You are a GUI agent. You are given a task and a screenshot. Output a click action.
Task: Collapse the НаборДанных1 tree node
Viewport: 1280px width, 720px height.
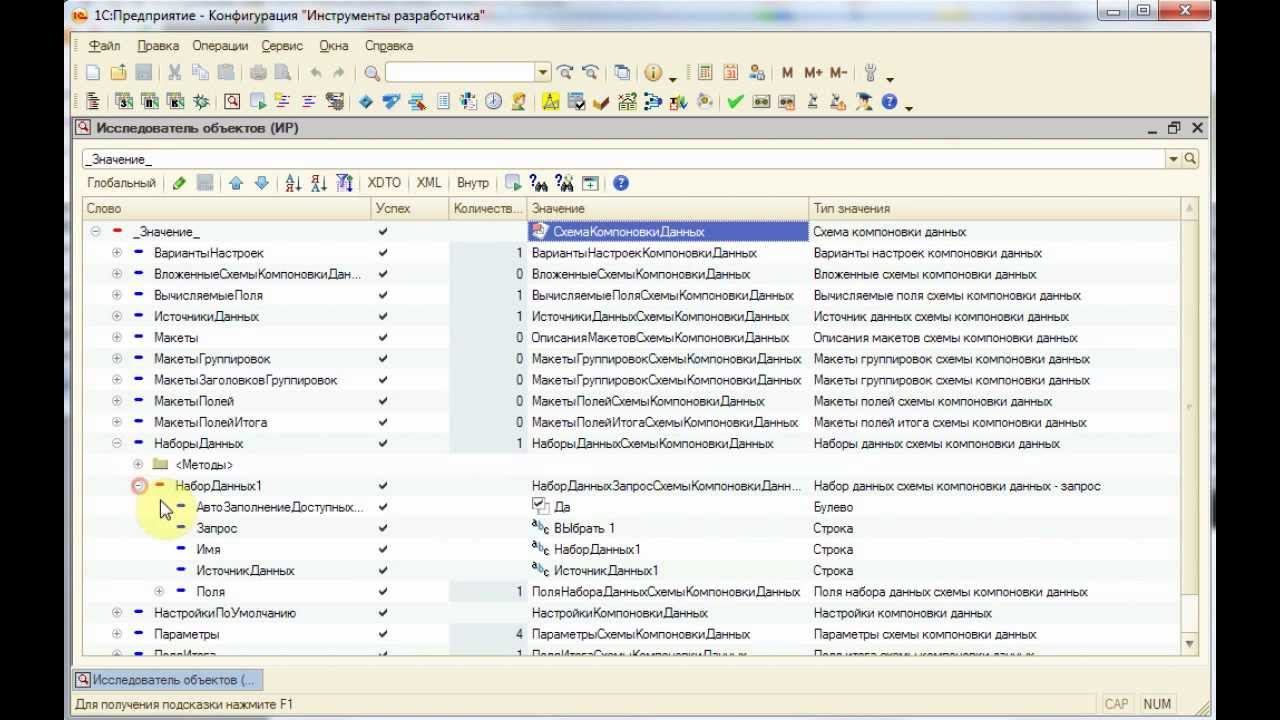[x=139, y=486]
